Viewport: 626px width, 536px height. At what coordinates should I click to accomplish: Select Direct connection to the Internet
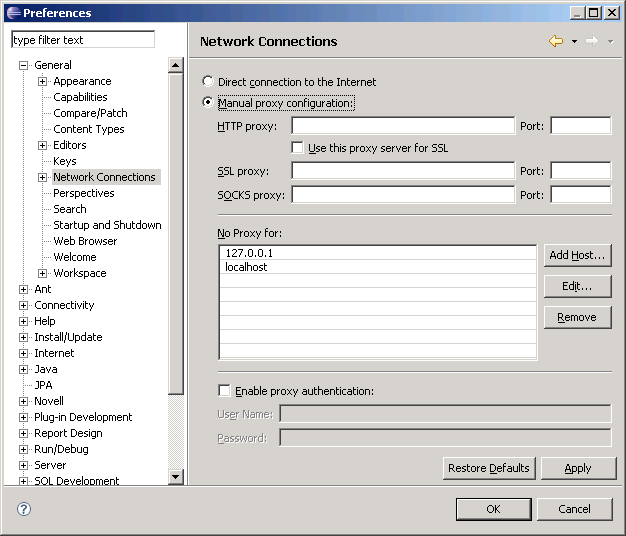(208, 81)
